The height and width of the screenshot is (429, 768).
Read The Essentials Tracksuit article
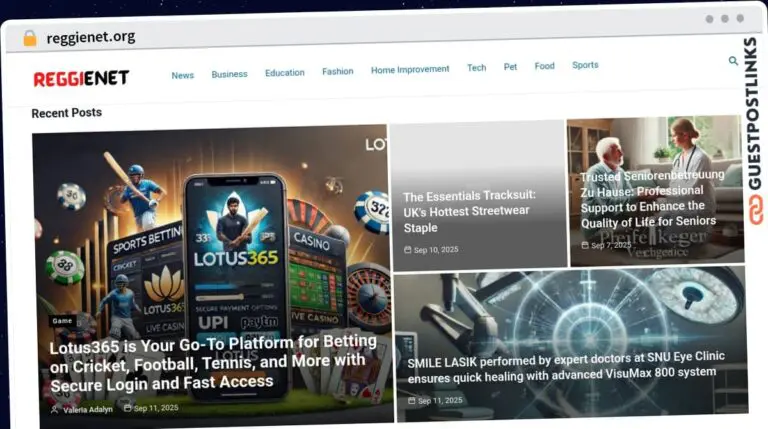point(469,212)
